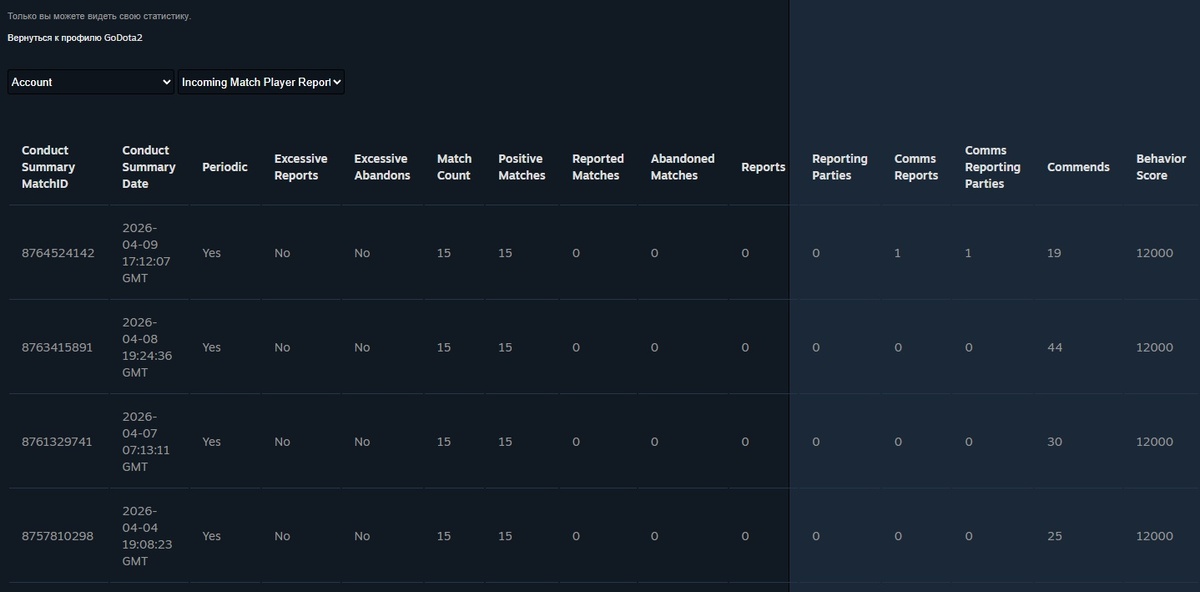Viewport: 1200px width, 592px height.
Task: Click the Comms Reporting Parties column header
Action: [993, 167]
